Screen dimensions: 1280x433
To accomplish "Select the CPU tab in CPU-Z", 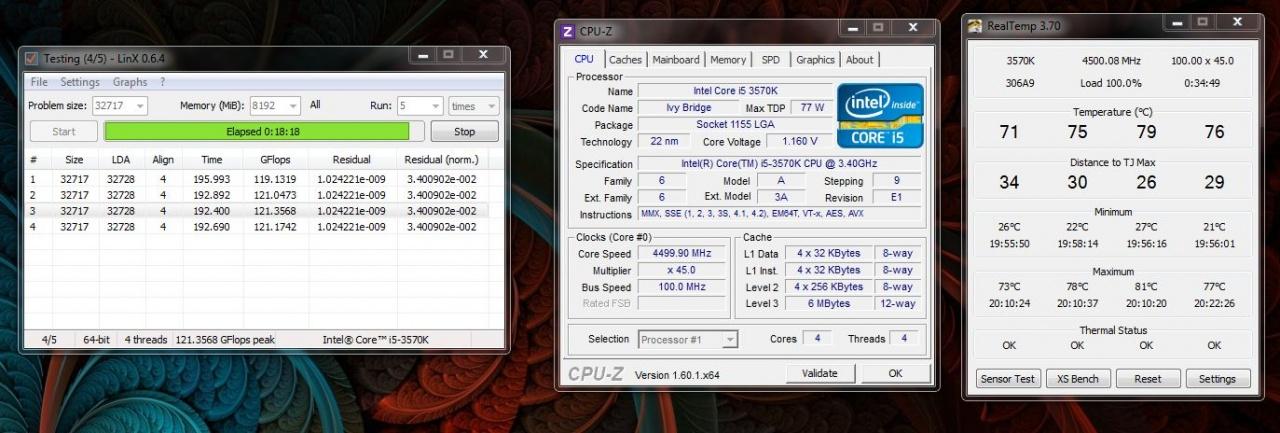I will pos(584,59).
